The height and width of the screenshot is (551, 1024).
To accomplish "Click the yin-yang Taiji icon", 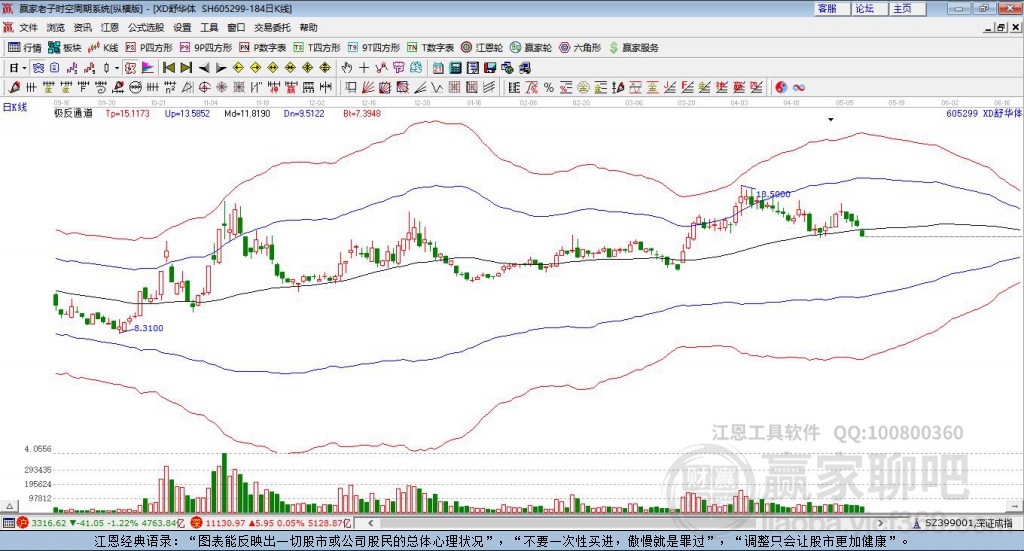I will tap(780, 87).
